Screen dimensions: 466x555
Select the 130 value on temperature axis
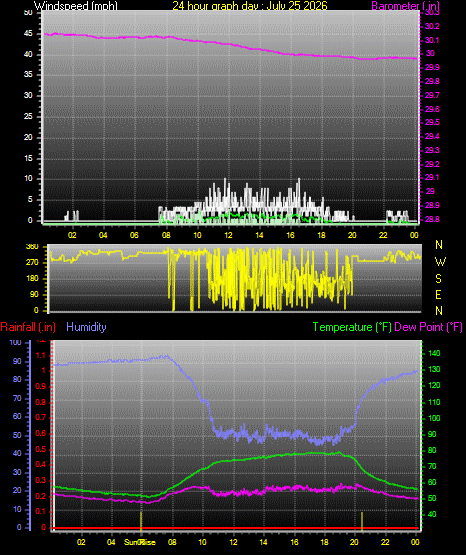point(434,370)
